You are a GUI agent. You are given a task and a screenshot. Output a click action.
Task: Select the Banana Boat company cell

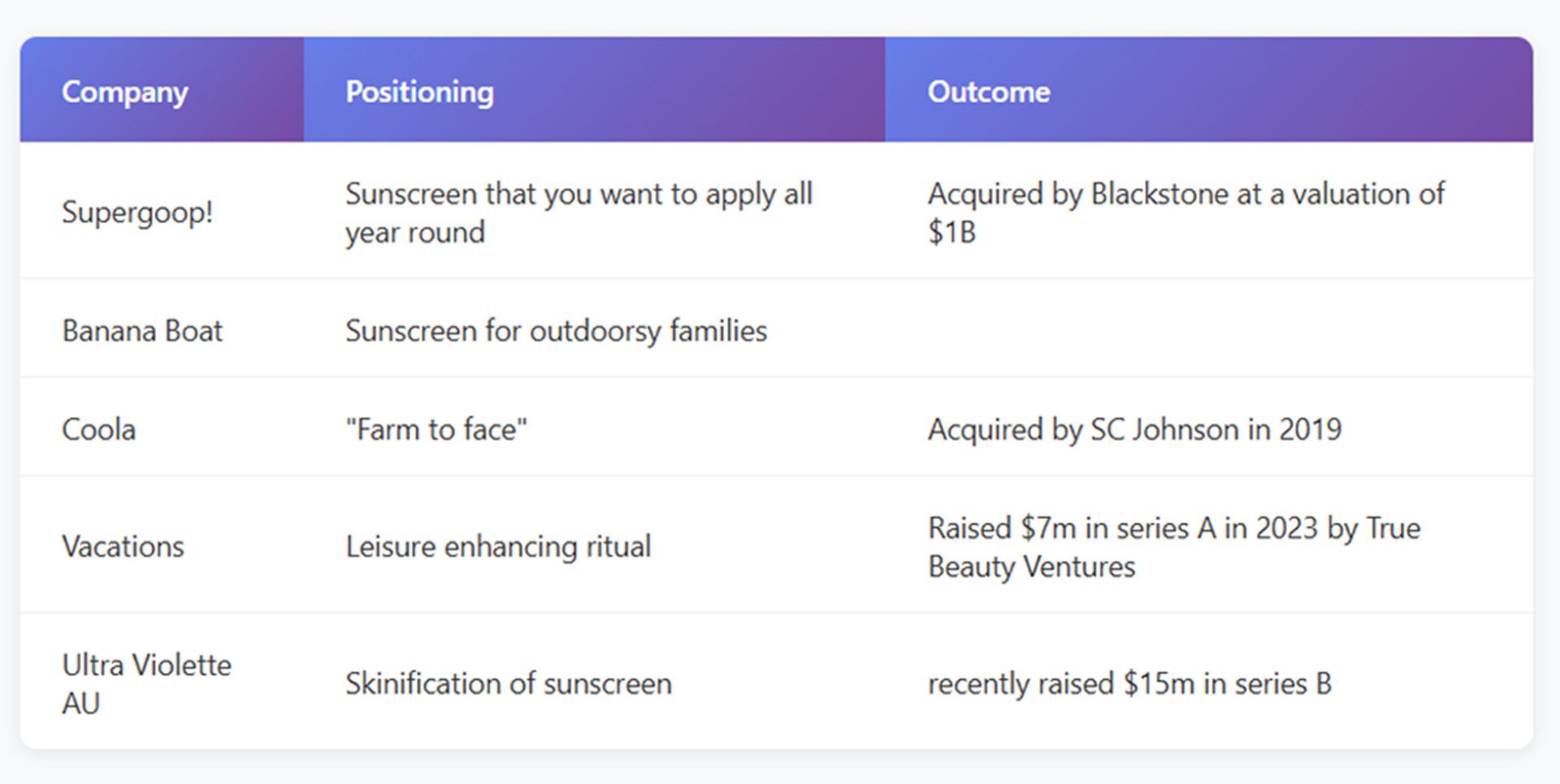point(142,331)
